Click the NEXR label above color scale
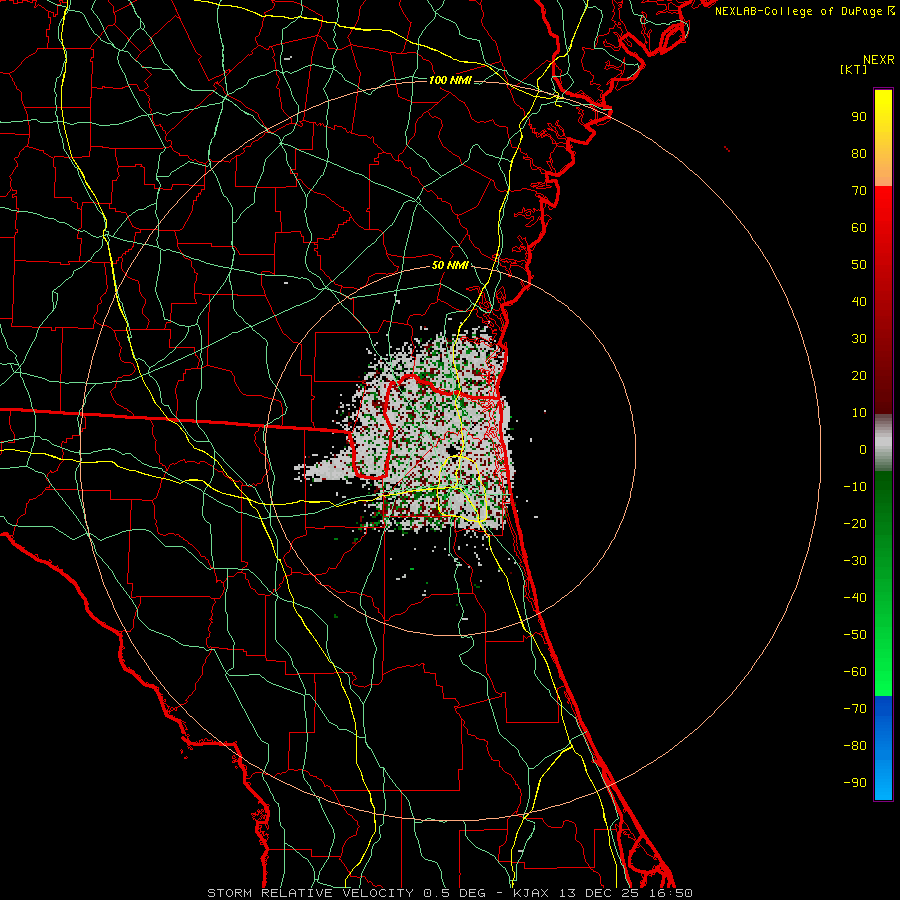This screenshot has height=900, width=900. 879,60
